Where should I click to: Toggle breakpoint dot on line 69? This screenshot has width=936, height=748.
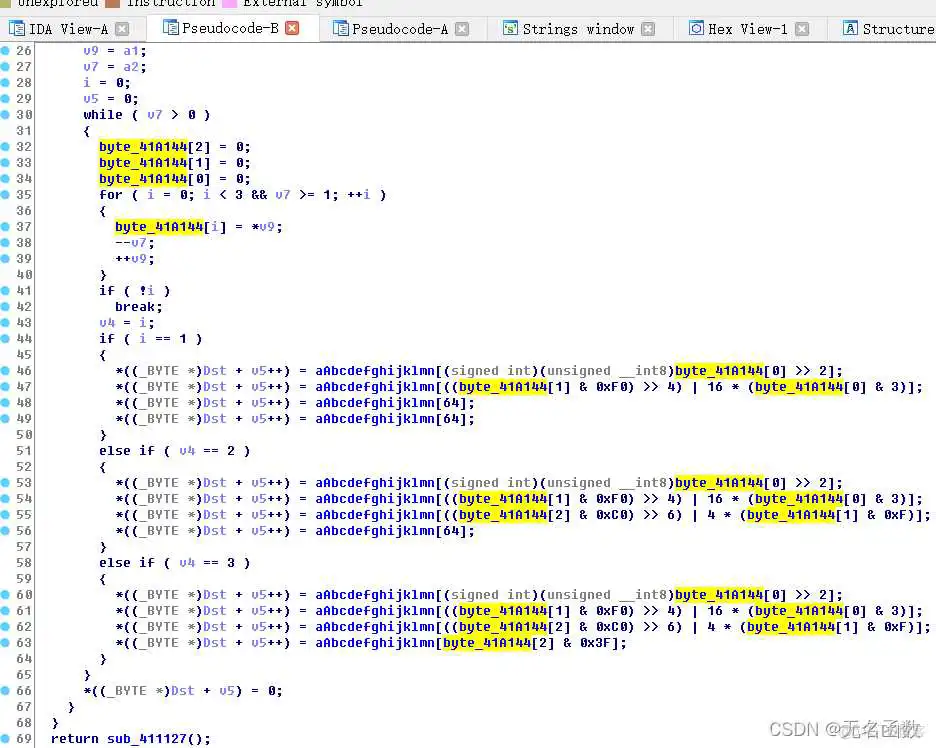tap(7, 739)
